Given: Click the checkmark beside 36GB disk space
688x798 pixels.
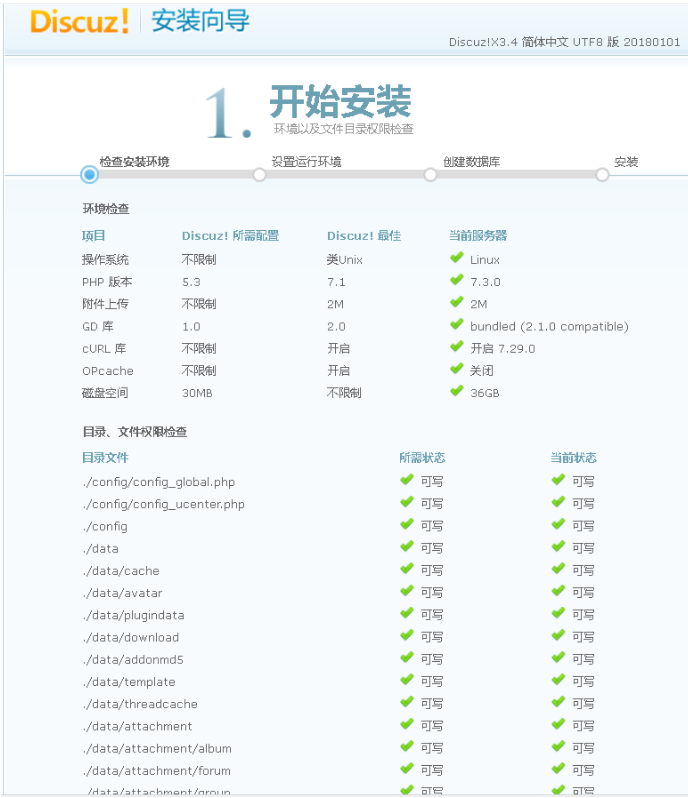Looking at the screenshot, I should (x=457, y=391).
